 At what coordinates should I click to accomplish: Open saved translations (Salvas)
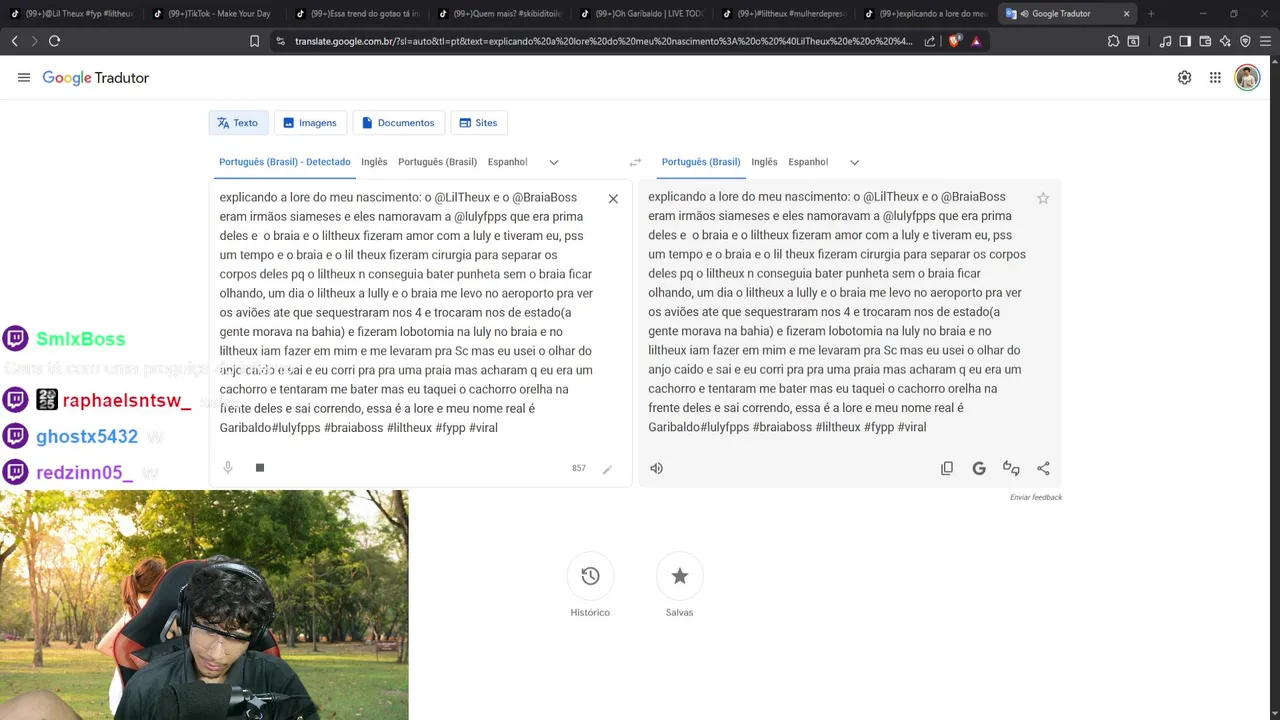tap(680, 576)
